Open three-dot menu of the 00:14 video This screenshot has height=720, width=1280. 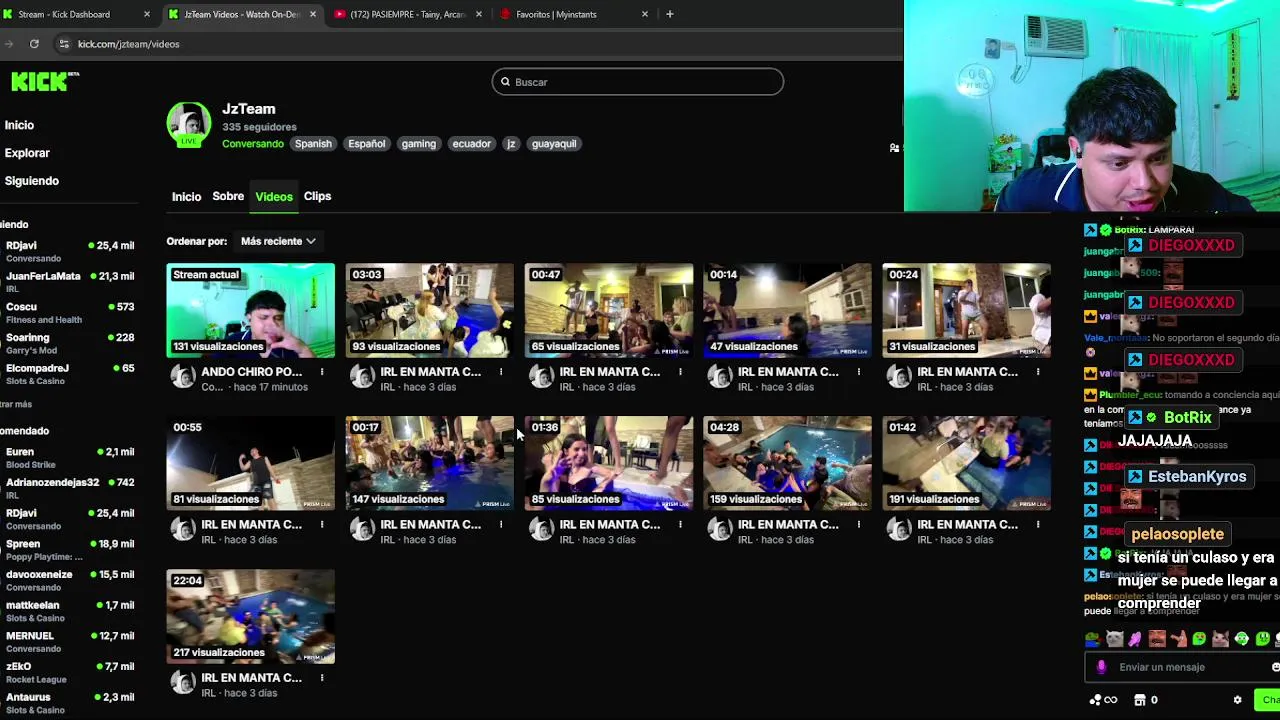[x=859, y=372]
